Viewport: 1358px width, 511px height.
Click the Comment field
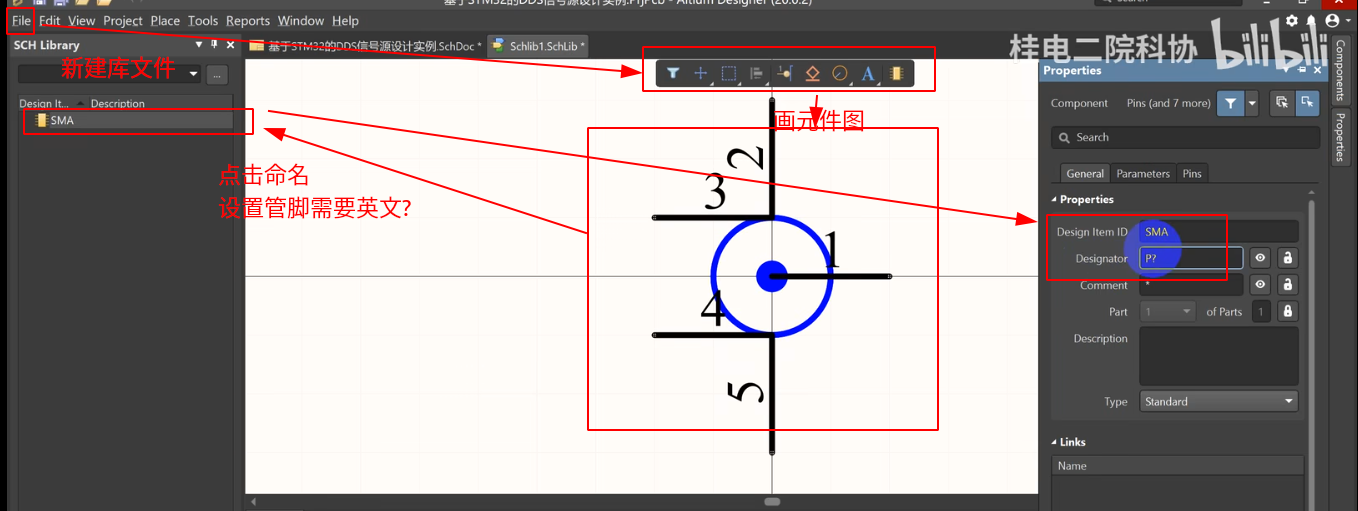[x=1191, y=285]
